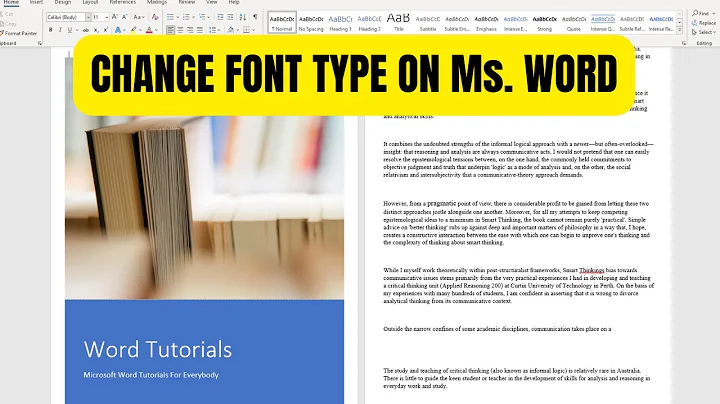This screenshot has width=720, height=404.
Task: Toggle italic formatting
Action: 60,30
